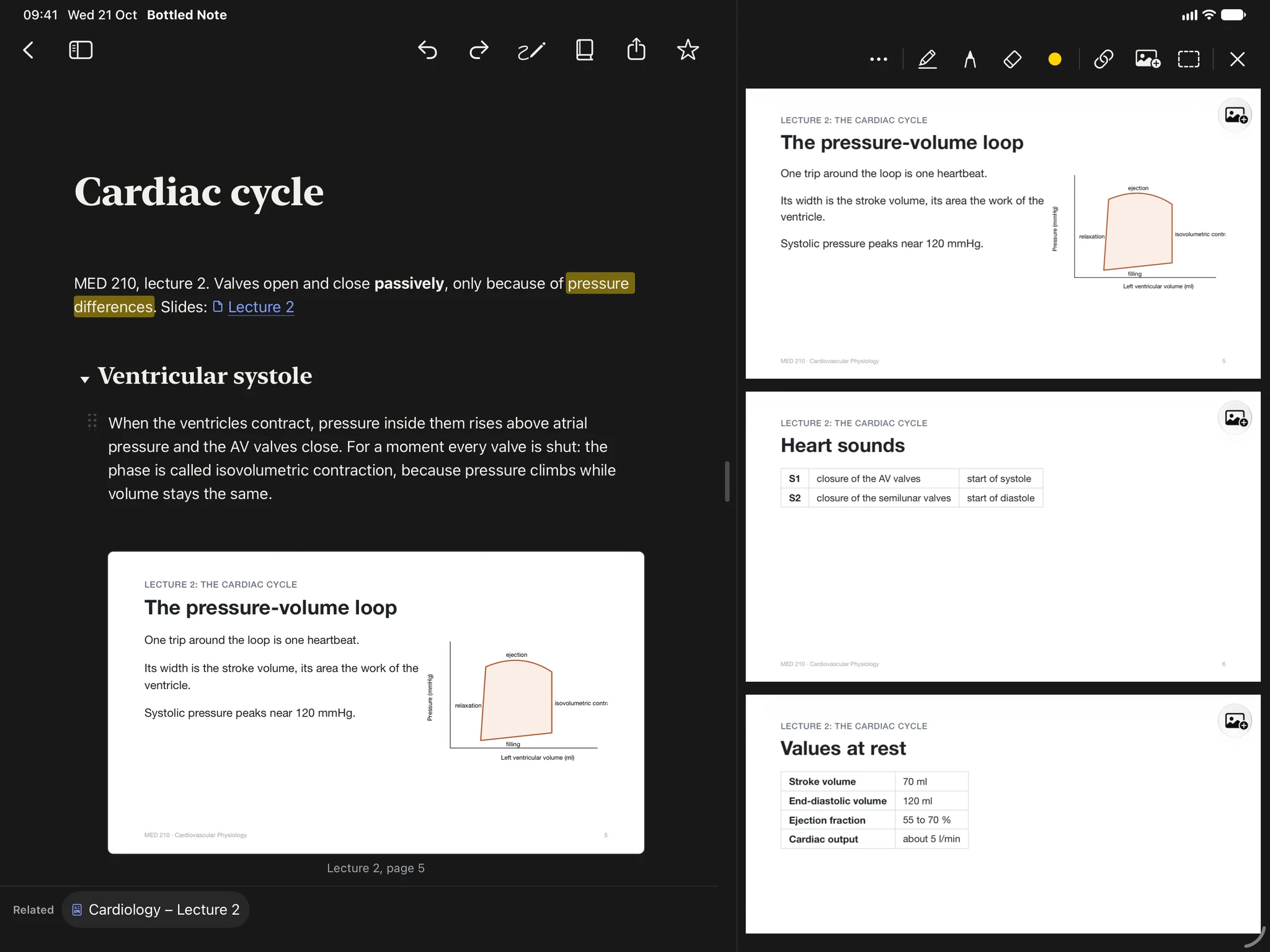This screenshot has height=952, width=1270.
Task: Click the note editor scrollbar
Action: (x=727, y=481)
